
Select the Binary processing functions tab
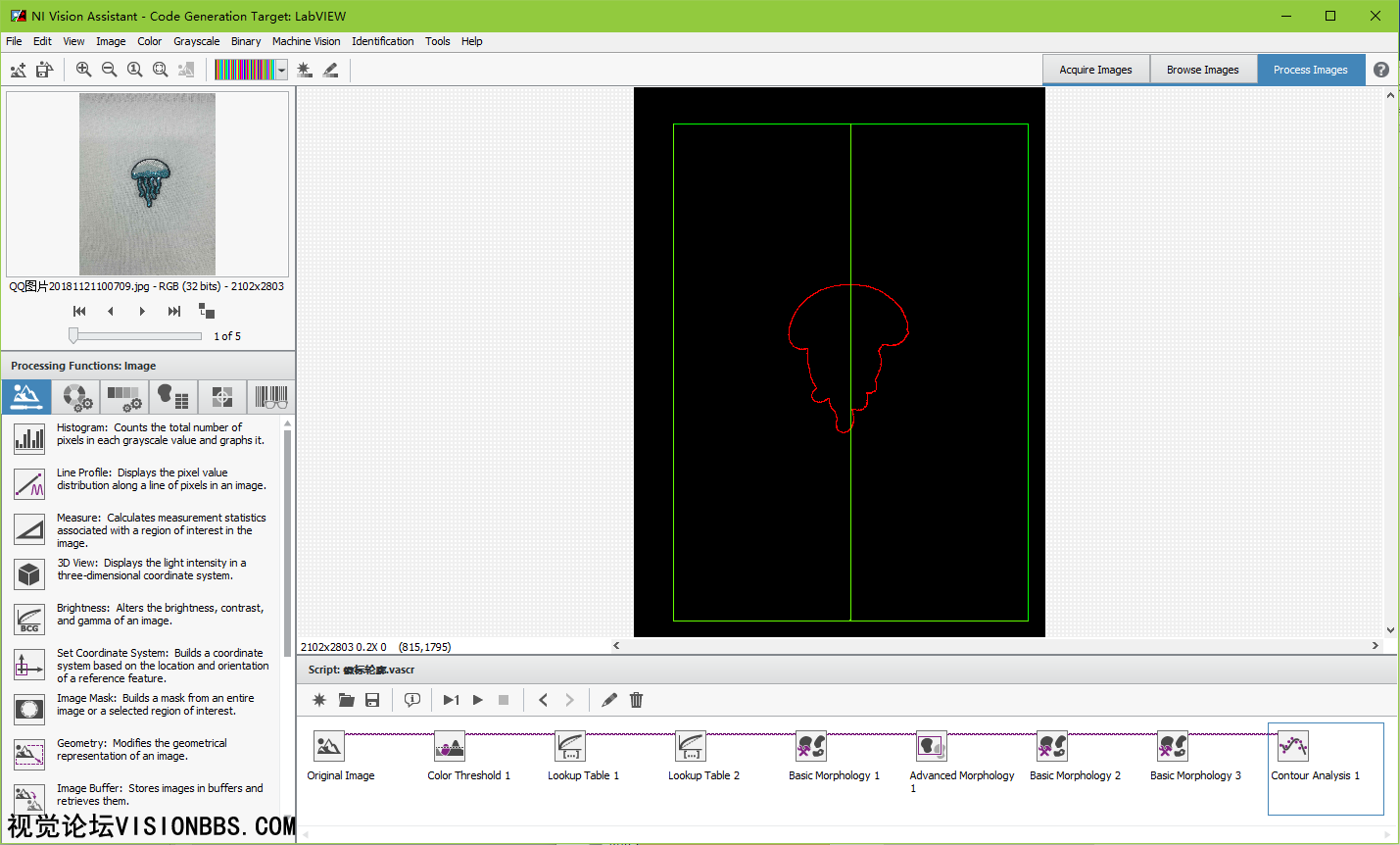172,397
